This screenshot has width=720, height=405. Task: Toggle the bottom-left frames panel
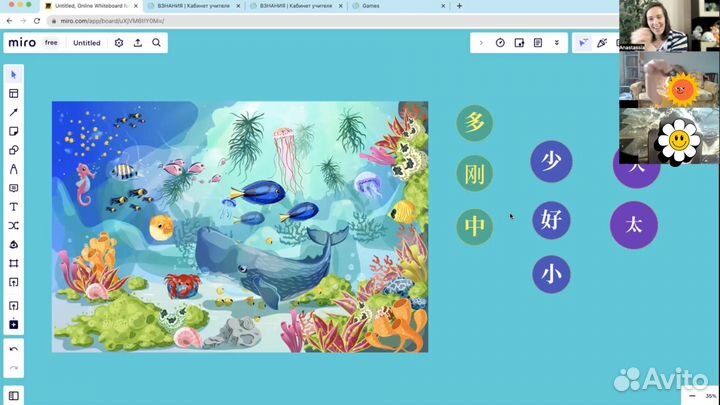[14, 396]
